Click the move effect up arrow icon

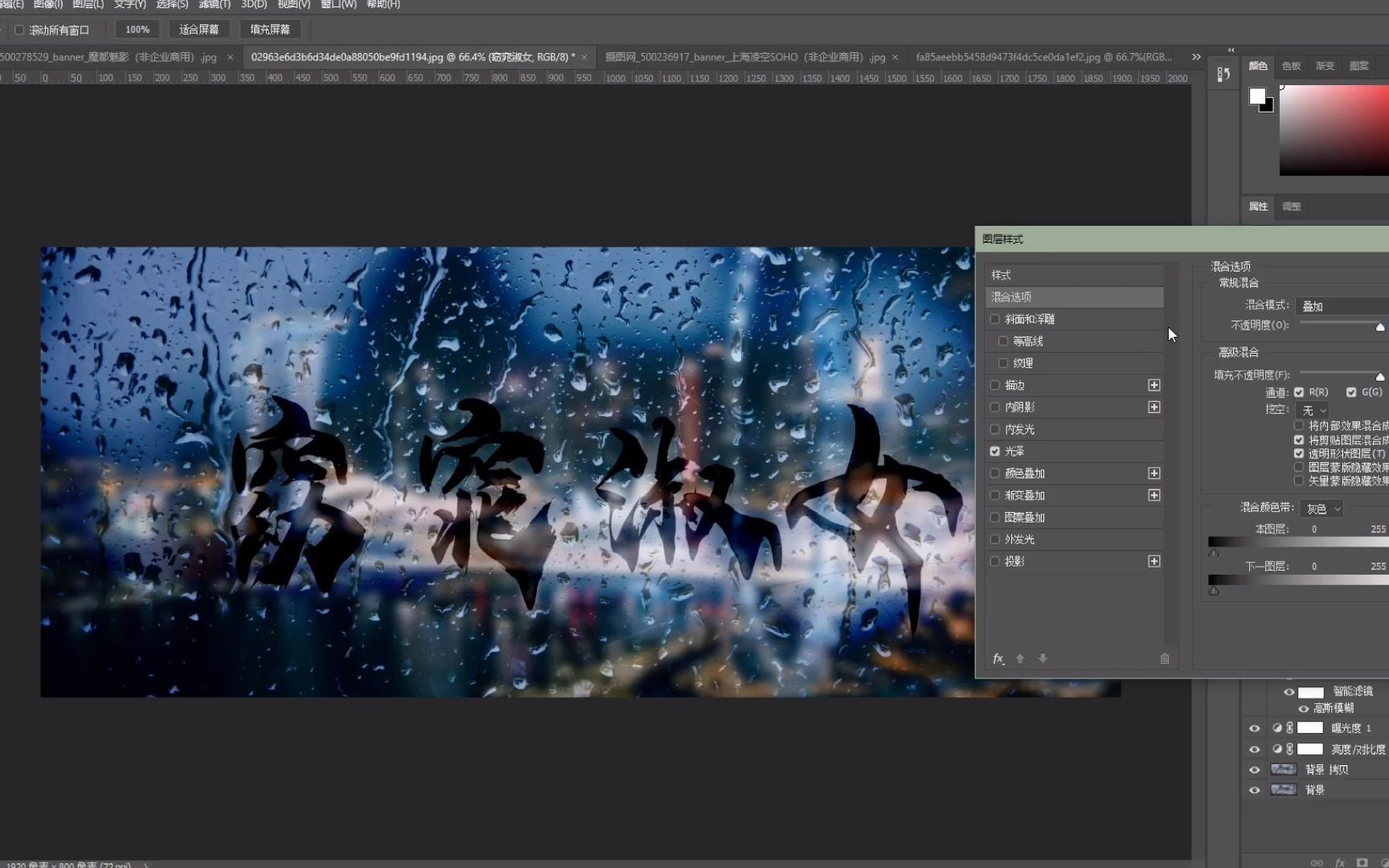point(1020,658)
